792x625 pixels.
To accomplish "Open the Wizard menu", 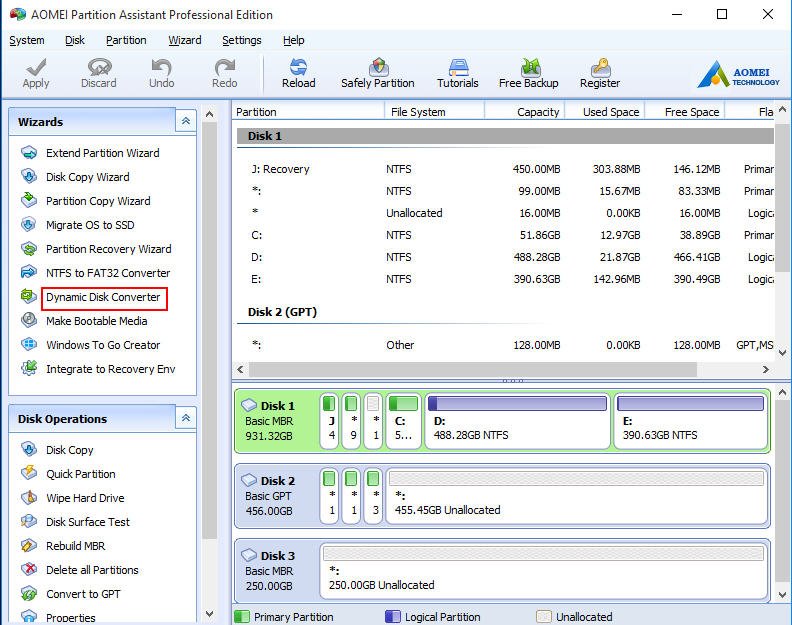I will (185, 40).
